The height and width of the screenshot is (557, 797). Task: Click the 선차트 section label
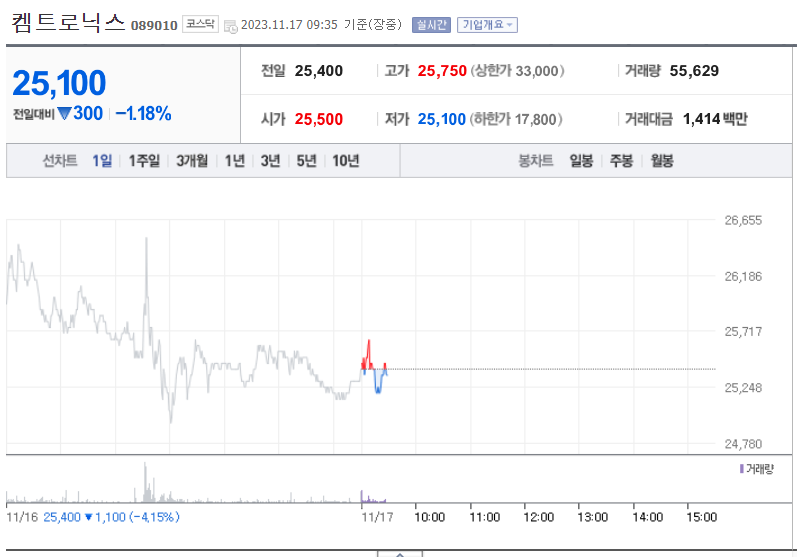point(60,161)
